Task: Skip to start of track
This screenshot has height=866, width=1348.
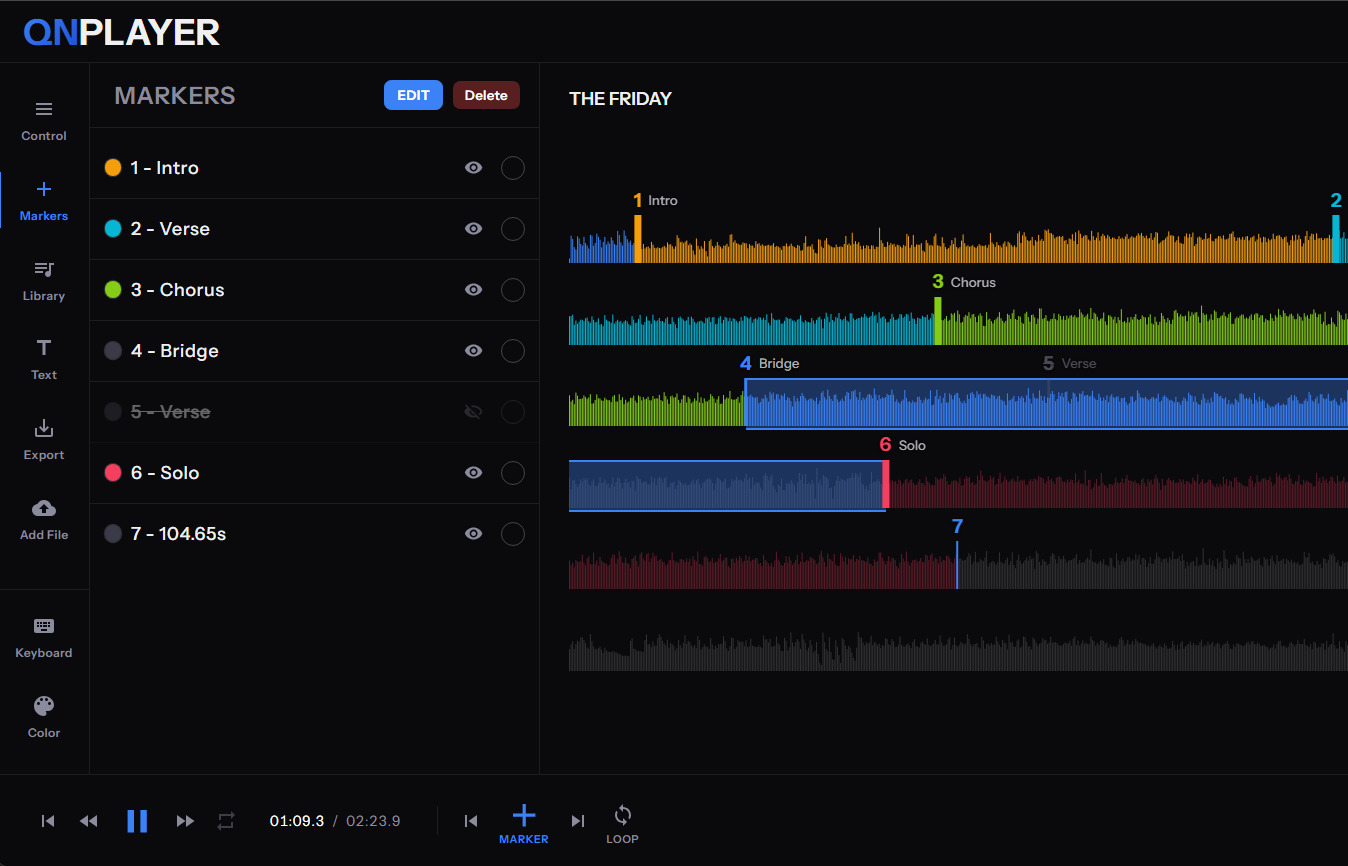Action: (48, 821)
